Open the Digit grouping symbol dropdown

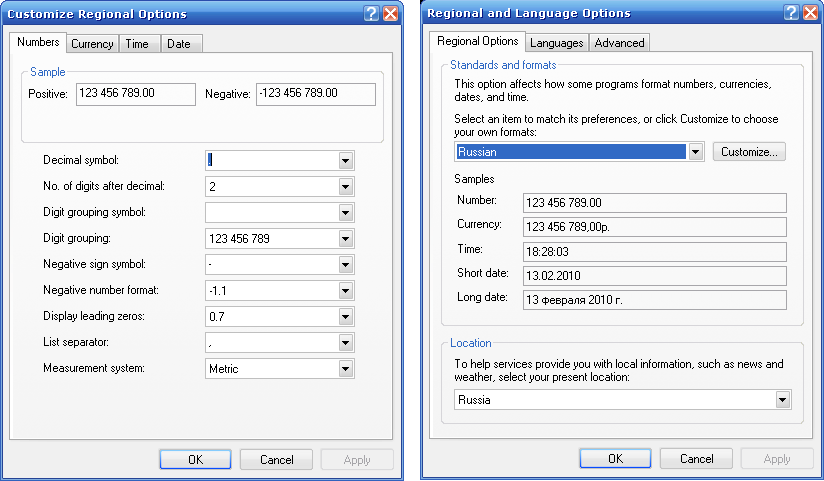(345, 212)
